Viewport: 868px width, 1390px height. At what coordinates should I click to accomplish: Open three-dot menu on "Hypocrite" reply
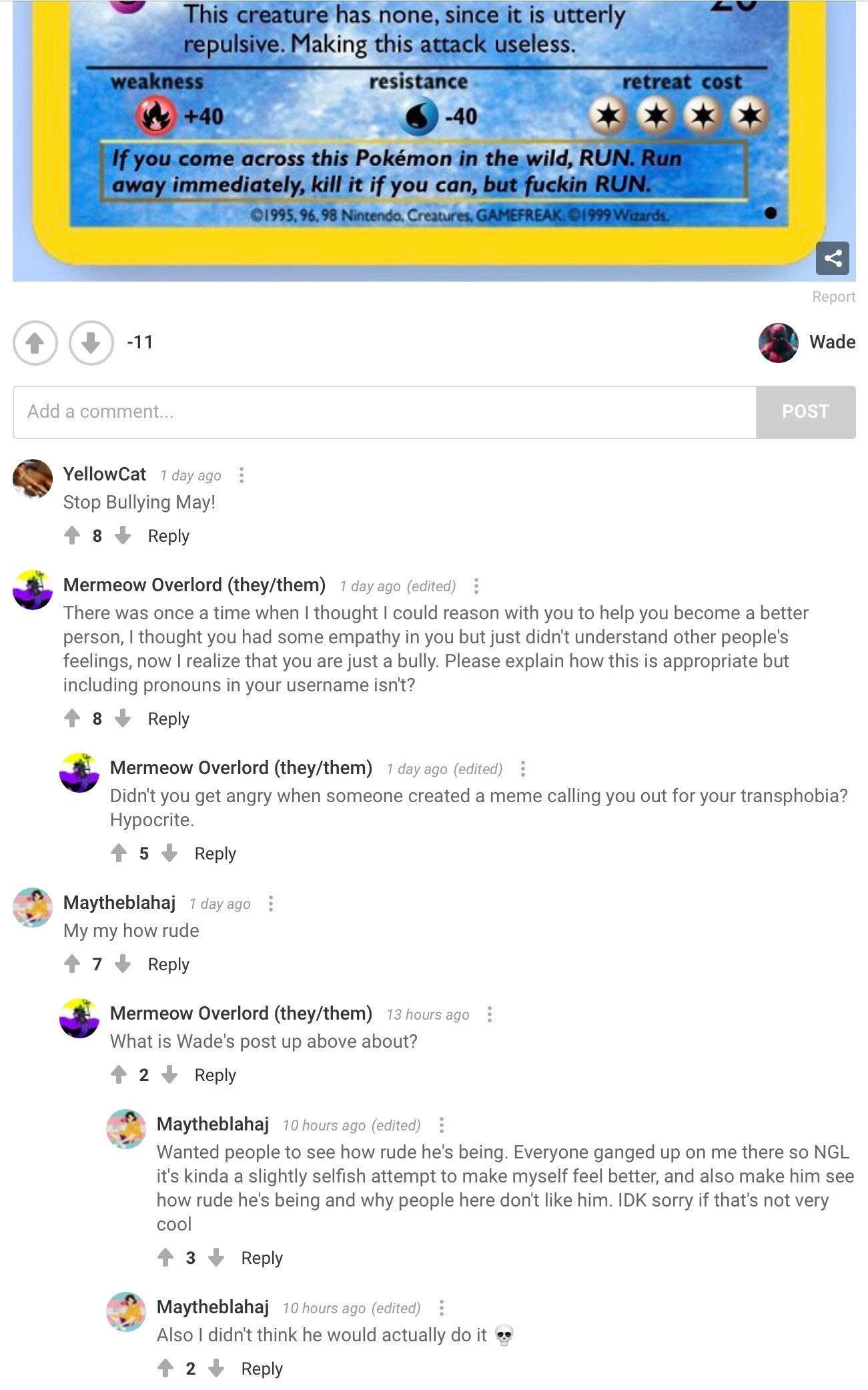click(x=523, y=769)
